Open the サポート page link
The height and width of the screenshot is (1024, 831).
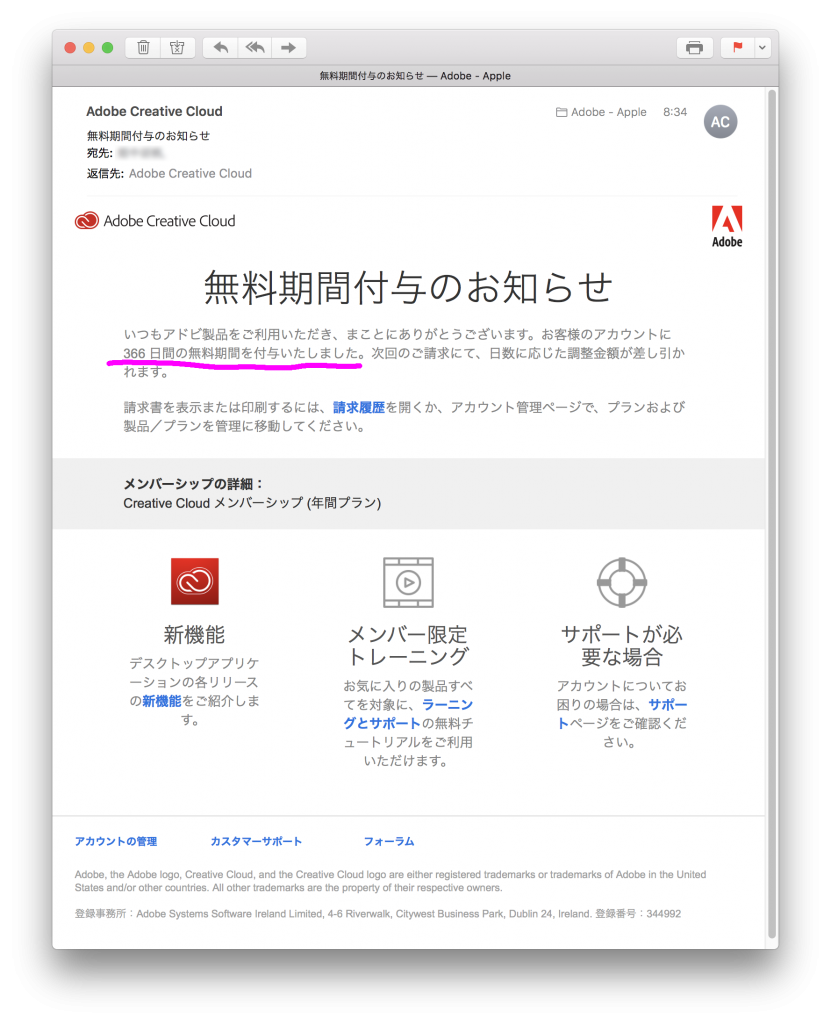click(622, 714)
